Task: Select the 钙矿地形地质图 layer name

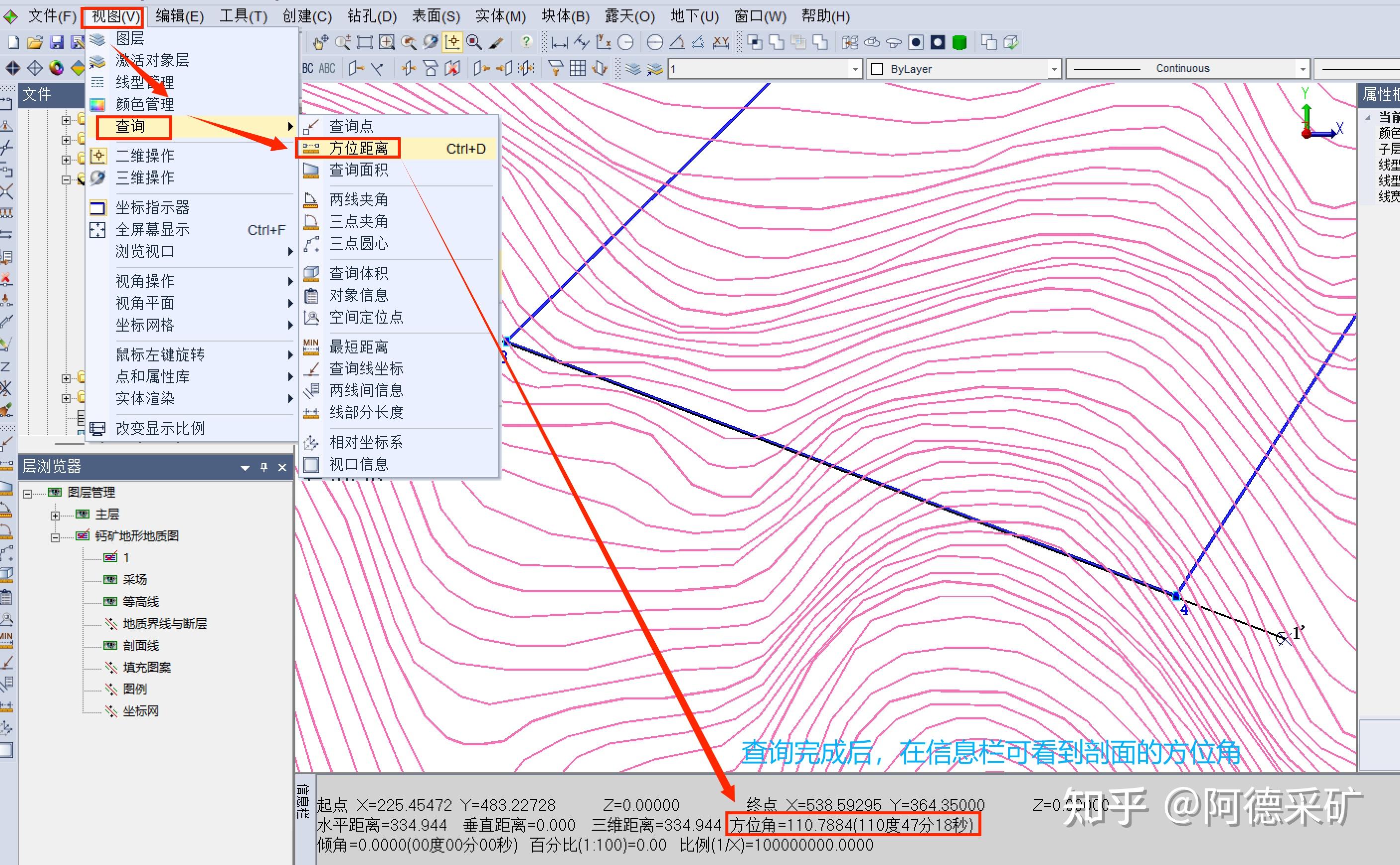Action: (x=137, y=536)
